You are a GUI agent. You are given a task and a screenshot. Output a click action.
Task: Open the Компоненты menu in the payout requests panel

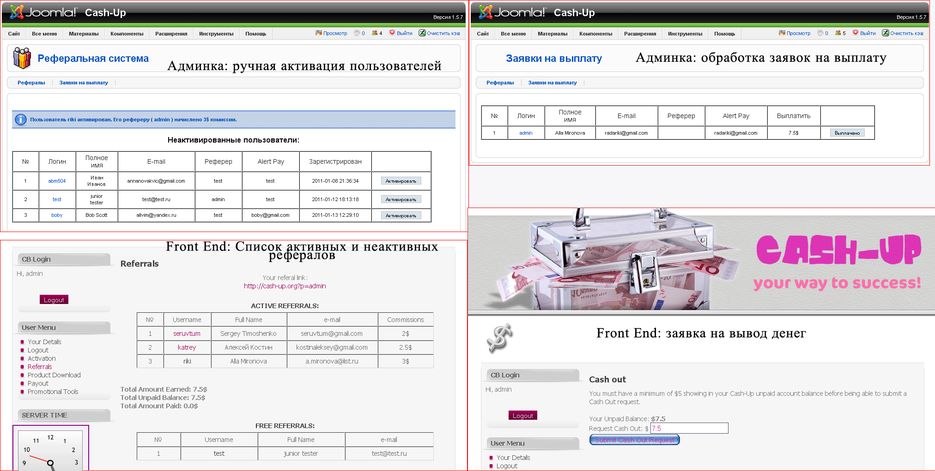[x=596, y=34]
